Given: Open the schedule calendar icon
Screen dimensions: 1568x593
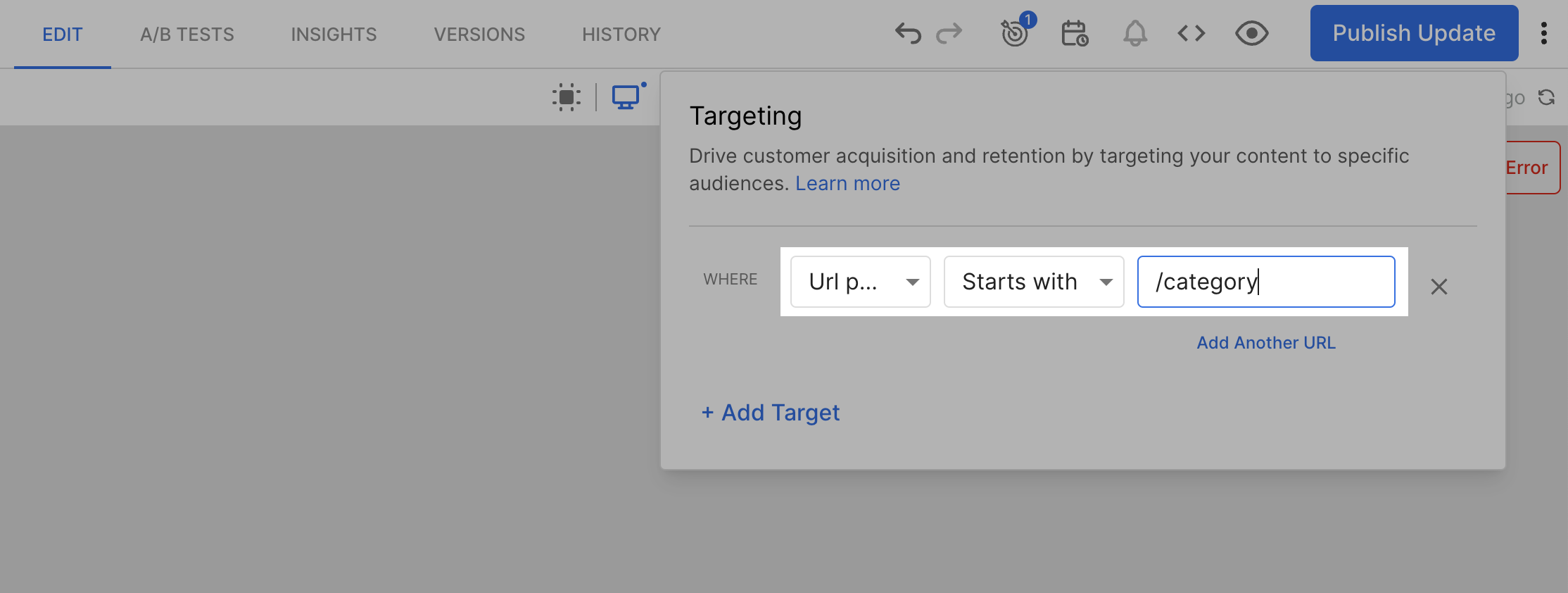Looking at the screenshot, I should [1075, 33].
